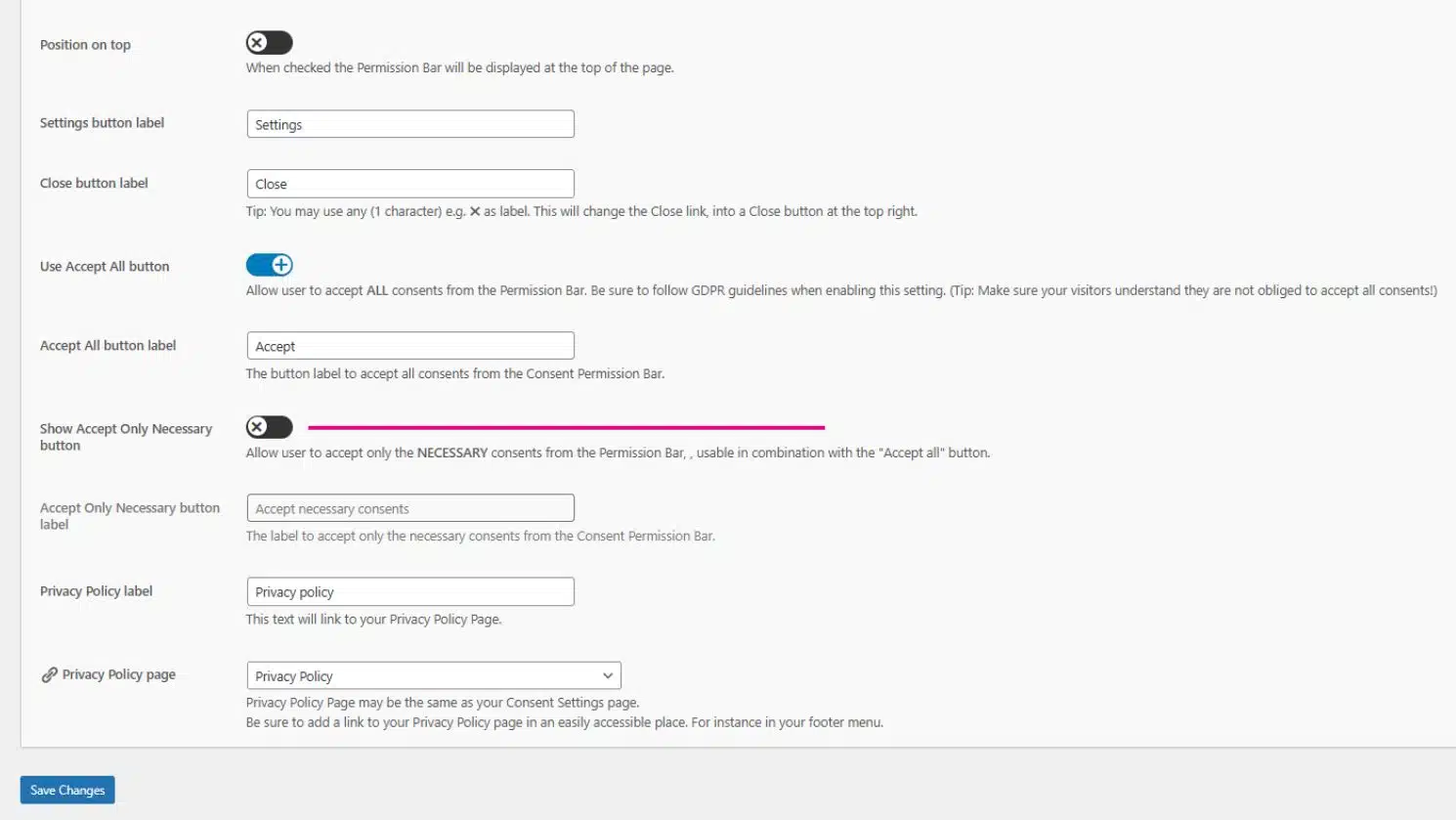Save Changes to the settings
This screenshot has width=1456, height=820.
(x=67, y=790)
